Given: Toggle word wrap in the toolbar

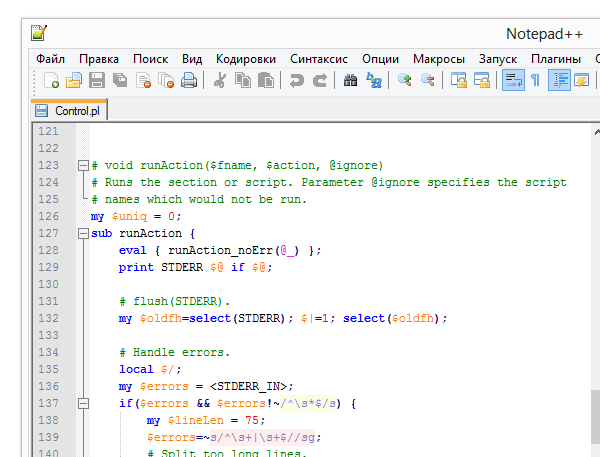Looking at the screenshot, I should (513, 81).
